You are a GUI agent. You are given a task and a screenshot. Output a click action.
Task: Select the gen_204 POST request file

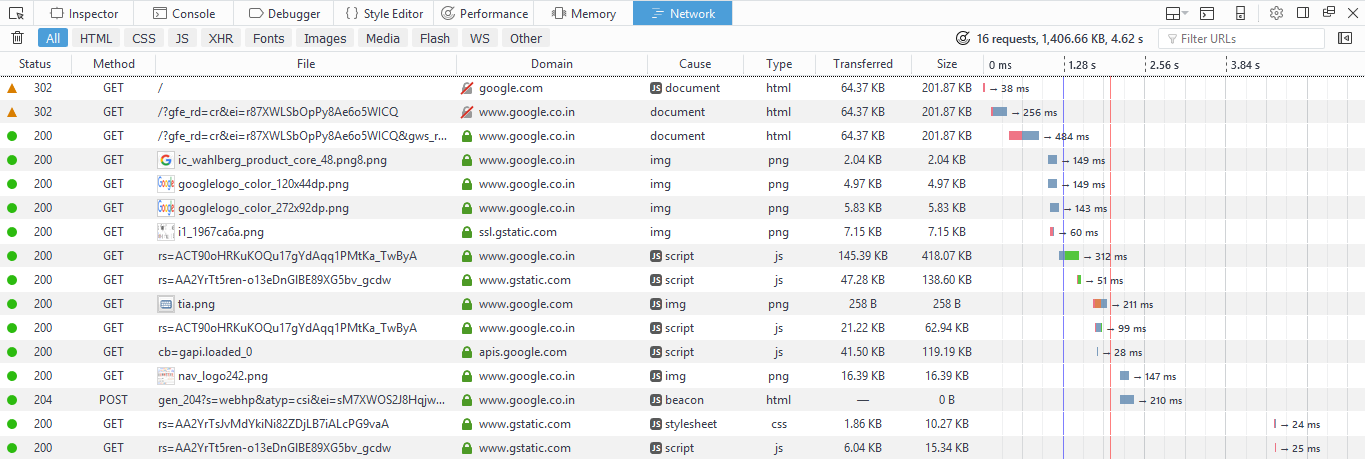click(301, 400)
